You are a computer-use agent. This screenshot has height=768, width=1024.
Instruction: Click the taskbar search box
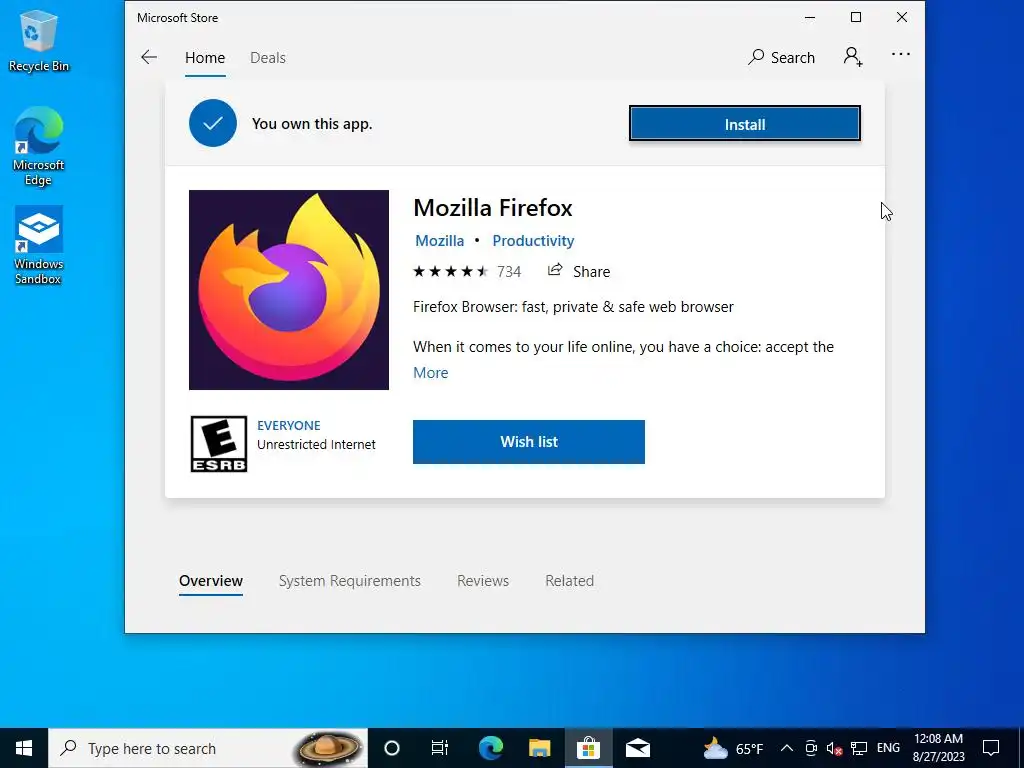pos(208,748)
